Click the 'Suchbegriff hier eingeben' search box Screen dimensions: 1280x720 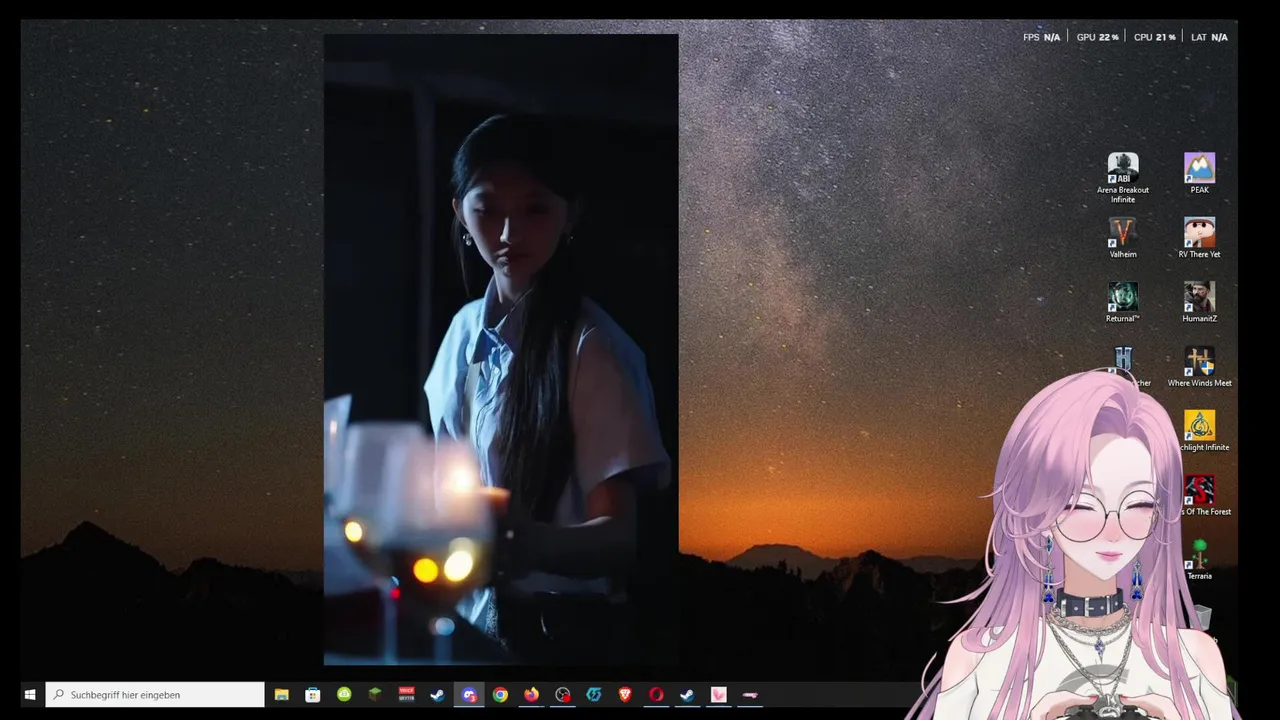tap(155, 694)
